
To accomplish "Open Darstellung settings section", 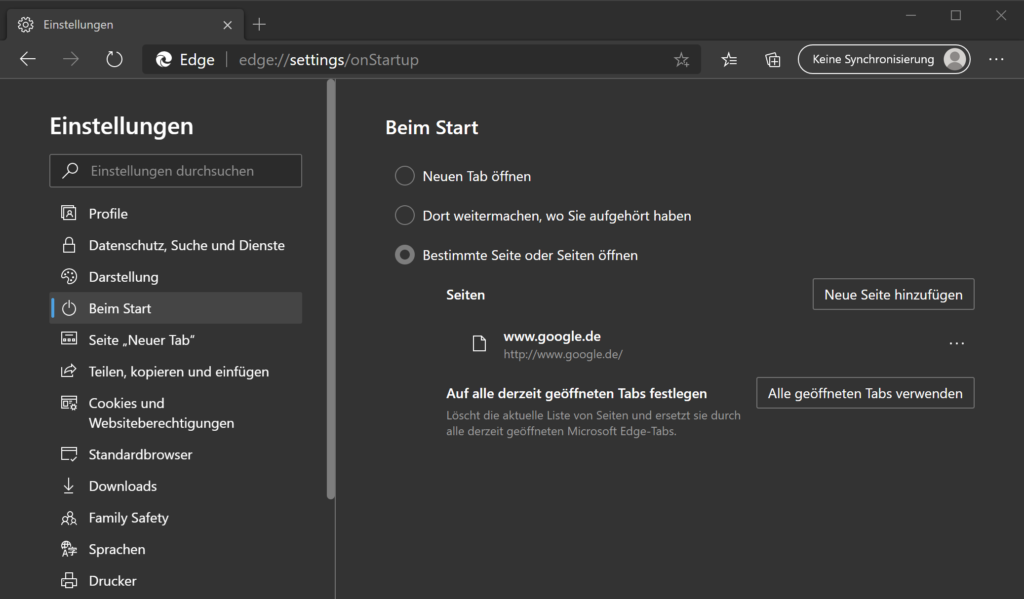I will point(176,277).
